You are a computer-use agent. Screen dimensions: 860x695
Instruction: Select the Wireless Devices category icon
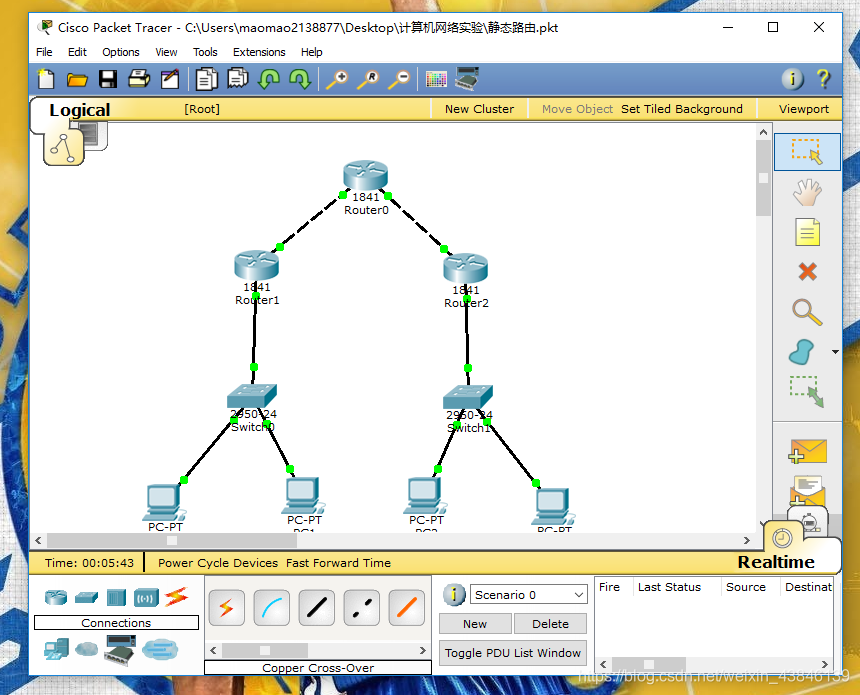(146, 597)
